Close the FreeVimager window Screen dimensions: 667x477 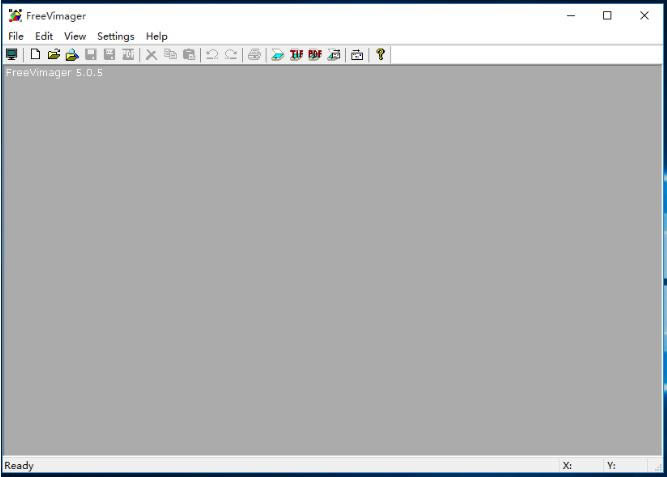(x=644, y=16)
